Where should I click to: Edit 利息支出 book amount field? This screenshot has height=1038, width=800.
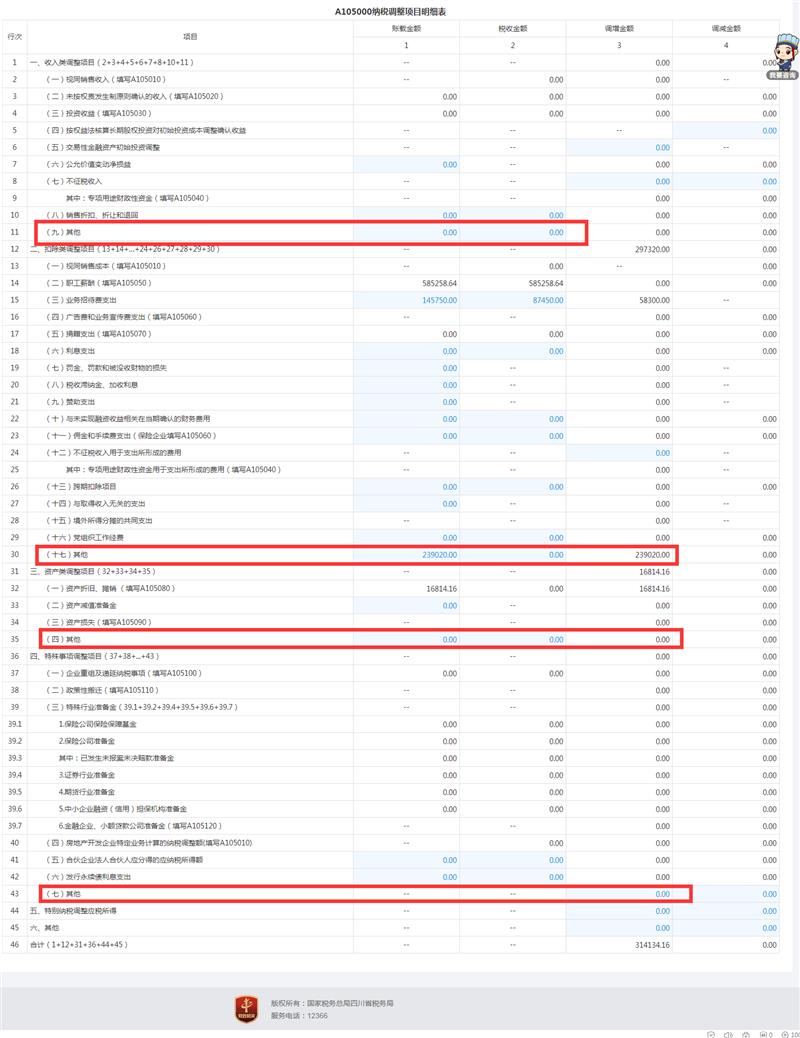[x=406, y=351]
